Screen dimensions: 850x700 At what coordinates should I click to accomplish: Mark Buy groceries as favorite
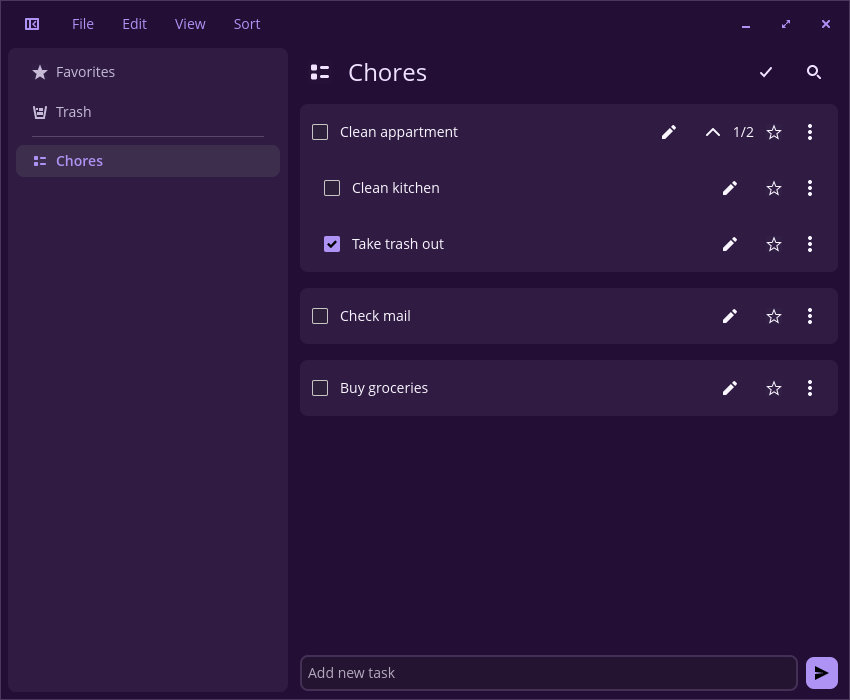(x=774, y=388)
